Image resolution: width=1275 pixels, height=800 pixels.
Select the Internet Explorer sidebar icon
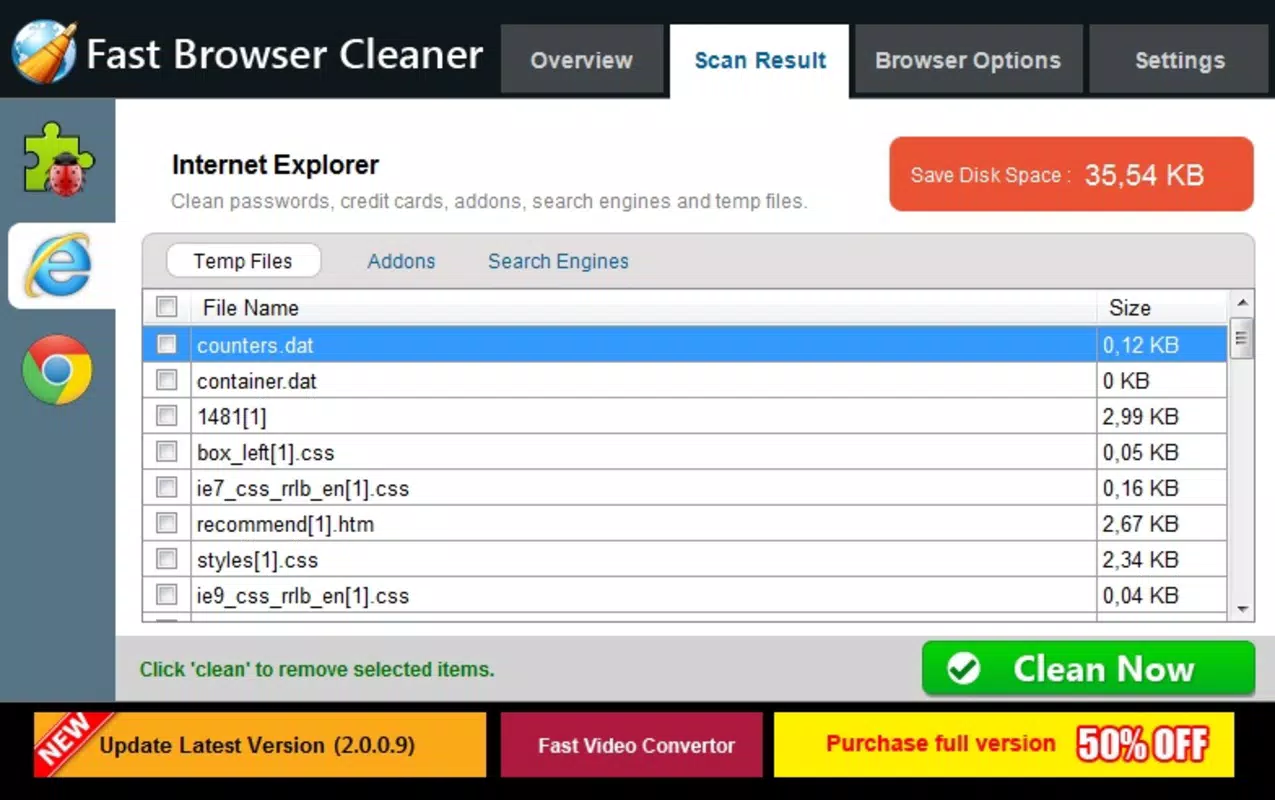tap(59, 265)
